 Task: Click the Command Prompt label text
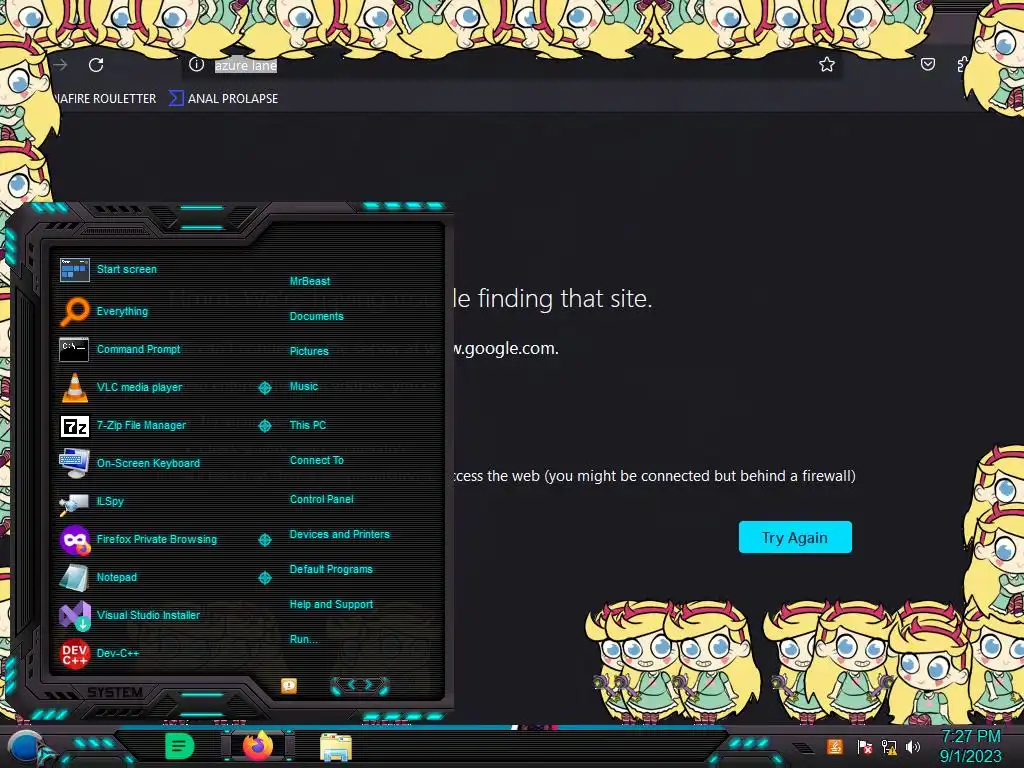click(138, 349)
